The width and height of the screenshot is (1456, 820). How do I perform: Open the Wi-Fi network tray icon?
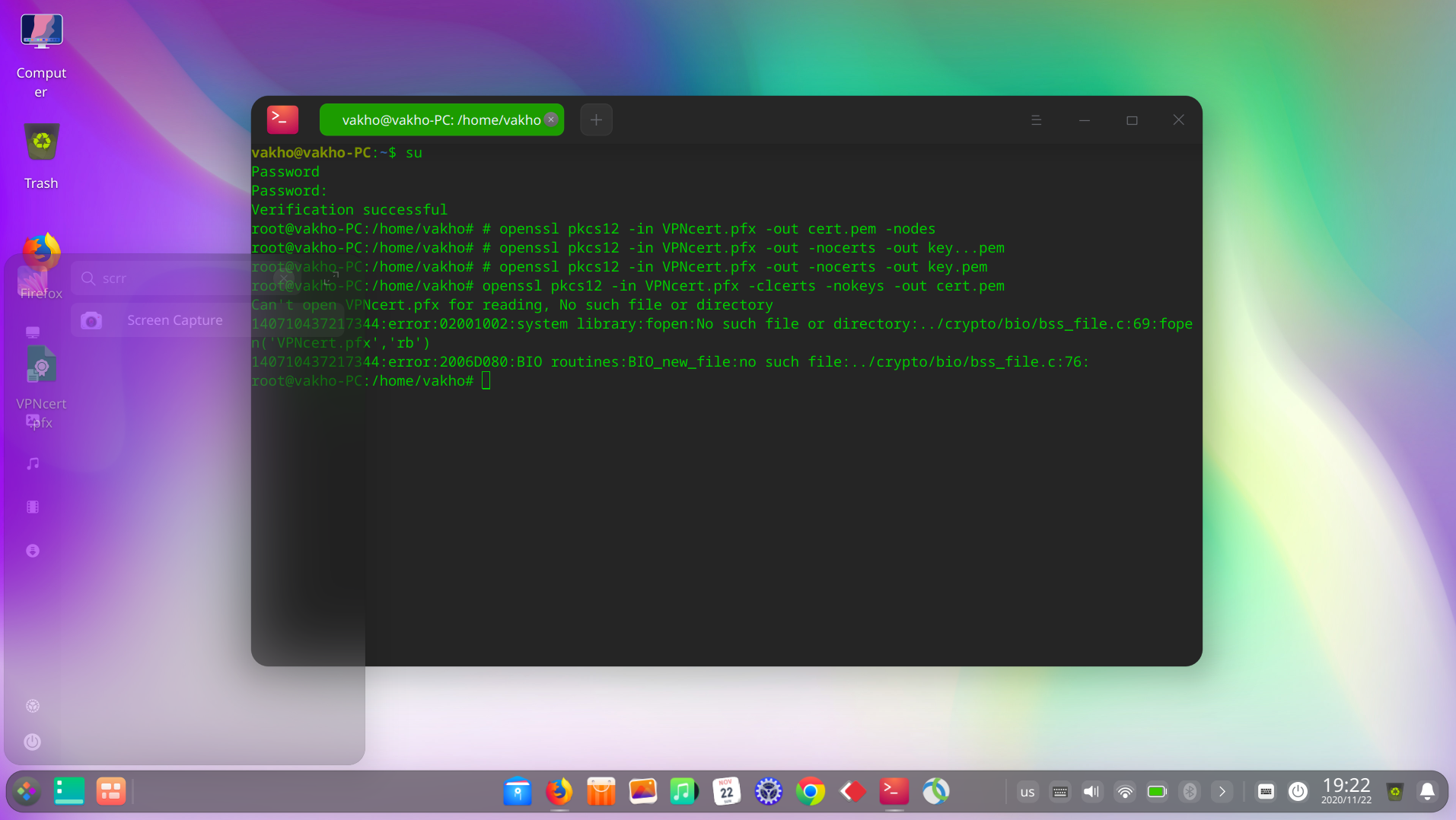pyautogui.click(x=1124, y=792)
